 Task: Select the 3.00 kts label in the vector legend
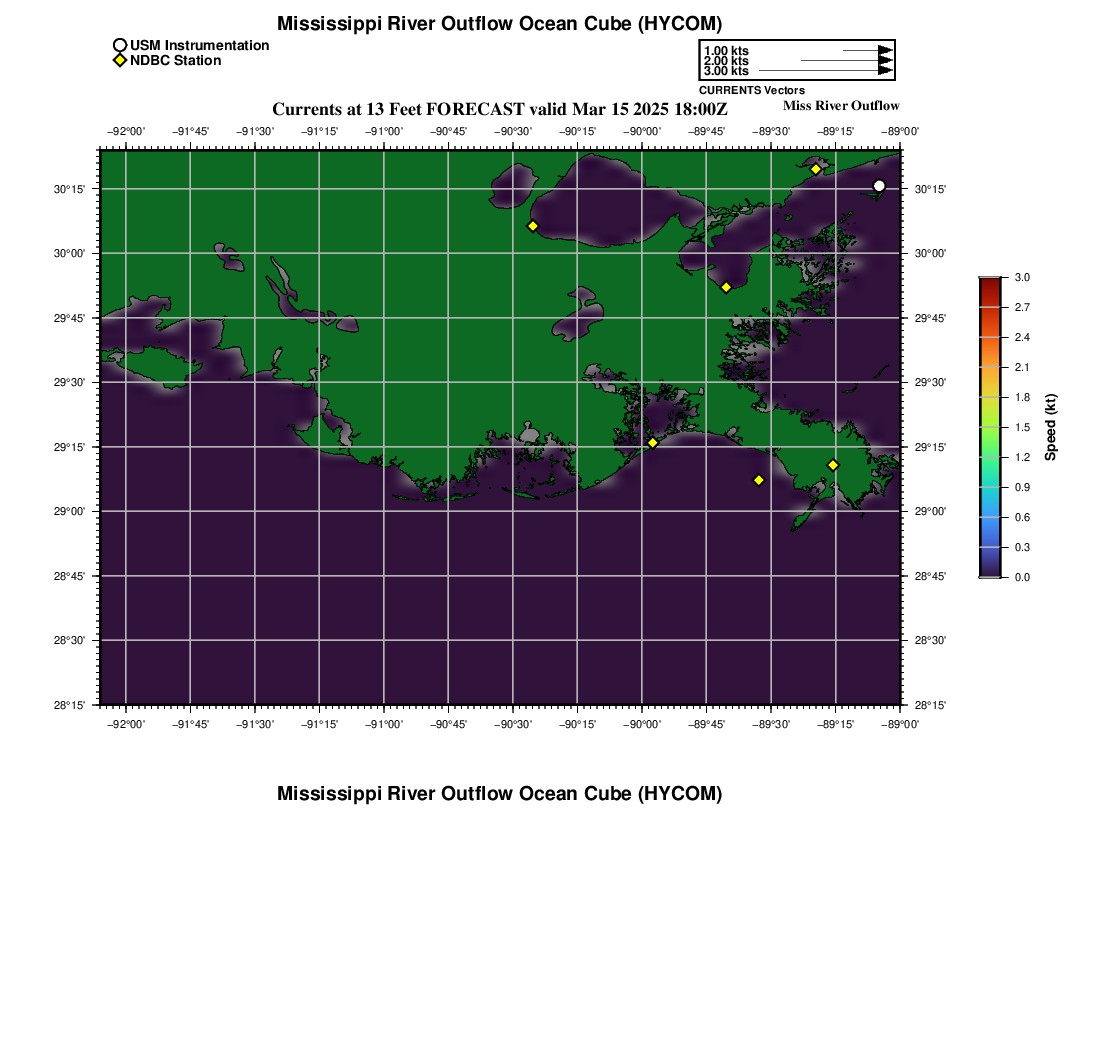click(x=726, y=71)
